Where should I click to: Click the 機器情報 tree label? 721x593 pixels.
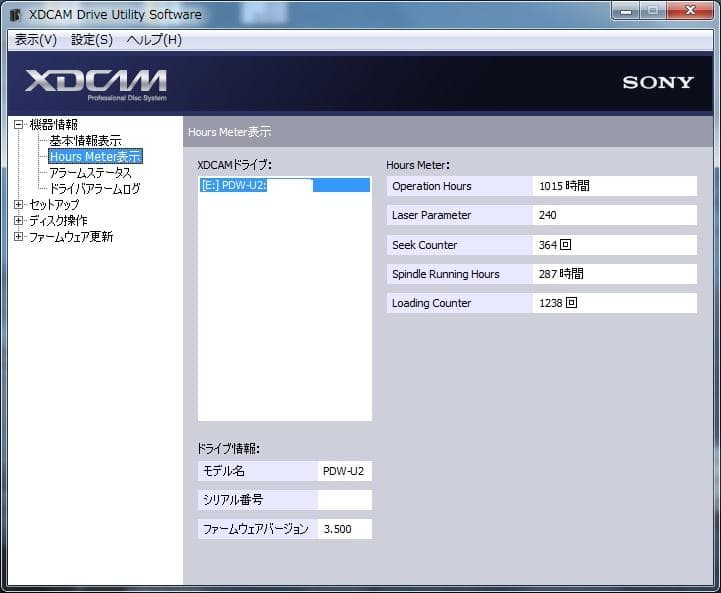point(53,125)
